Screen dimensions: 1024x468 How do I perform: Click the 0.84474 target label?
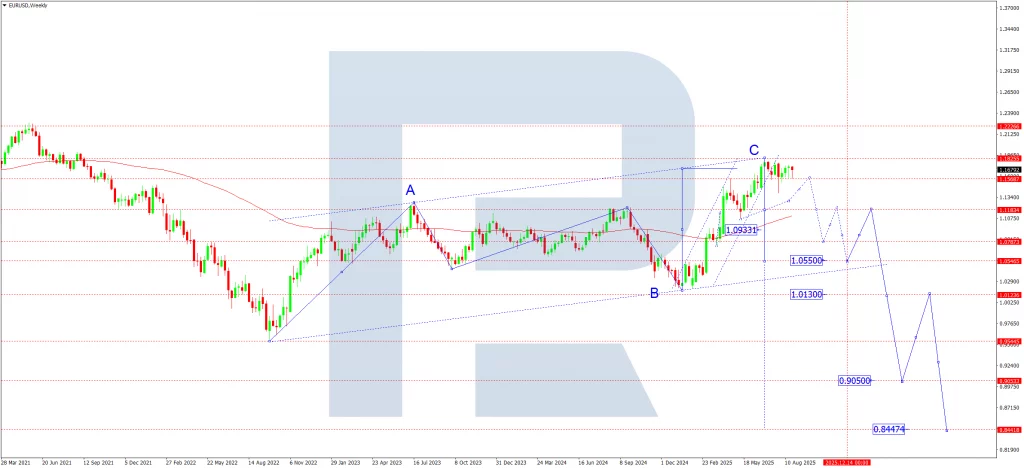(x=888, y=429)
